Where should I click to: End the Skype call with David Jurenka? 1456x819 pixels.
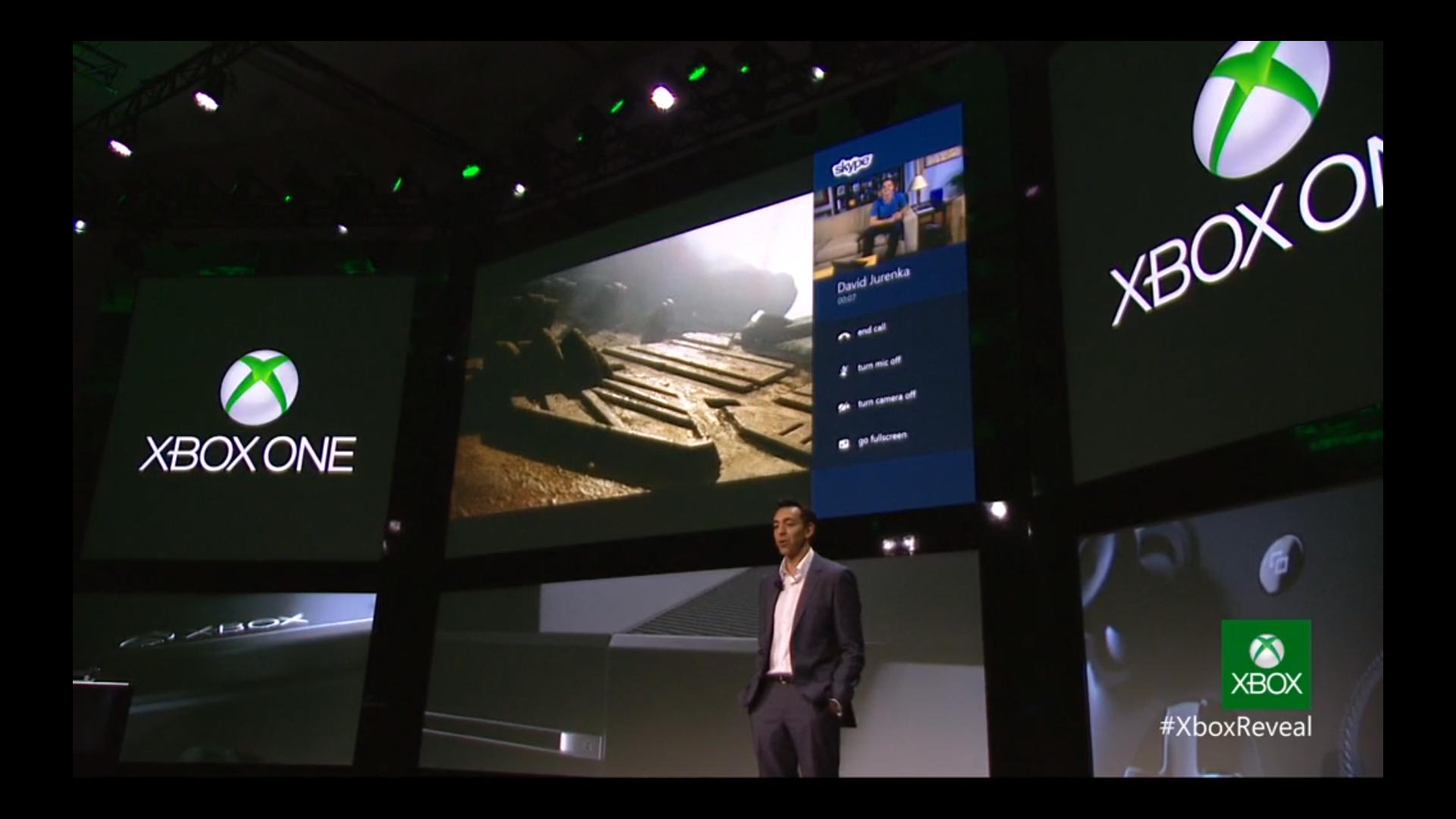(862, 332)
